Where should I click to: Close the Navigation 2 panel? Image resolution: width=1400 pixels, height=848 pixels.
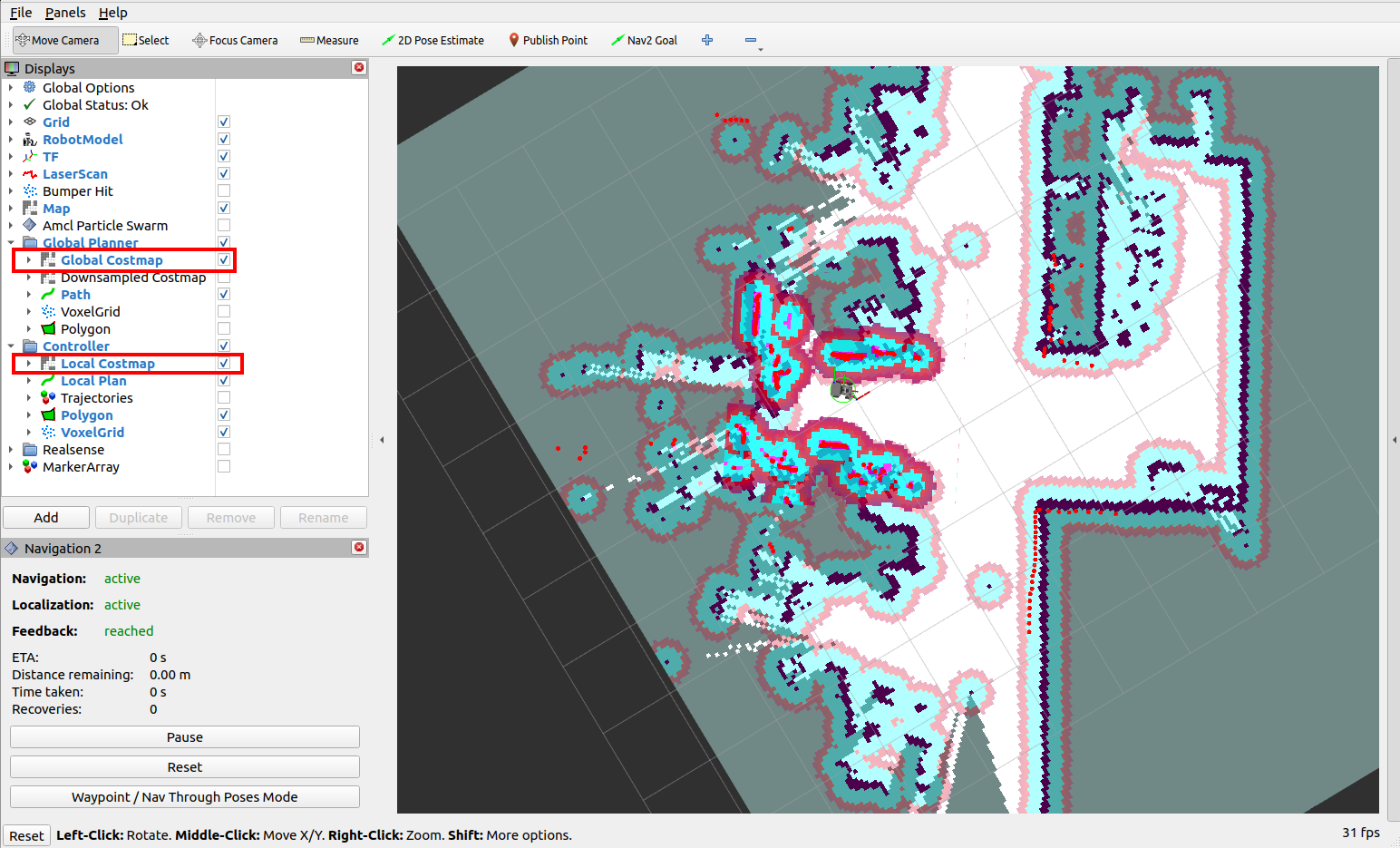[x=359, y=548]
